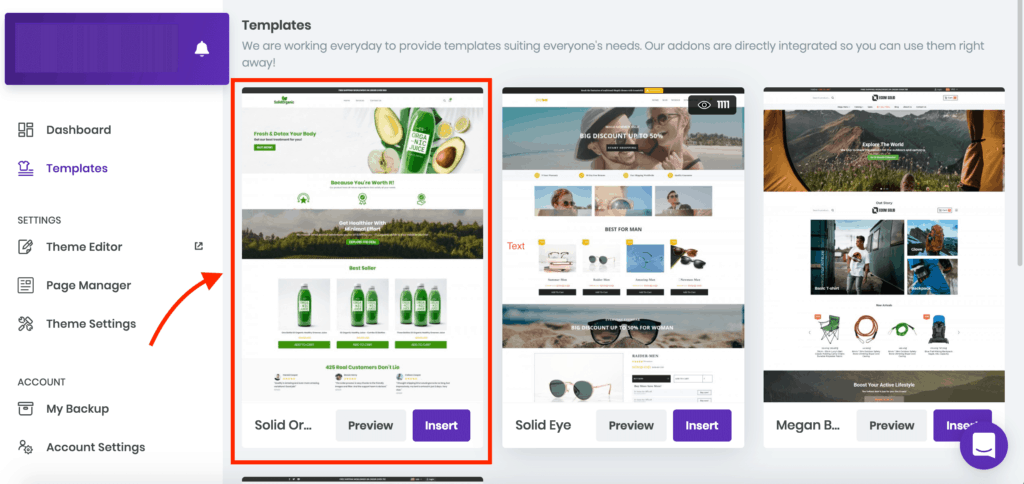The height and width of the screenshot is (484, 1024).
Task: Insert the Solid Eye template
Action: (x=702, y=426)
